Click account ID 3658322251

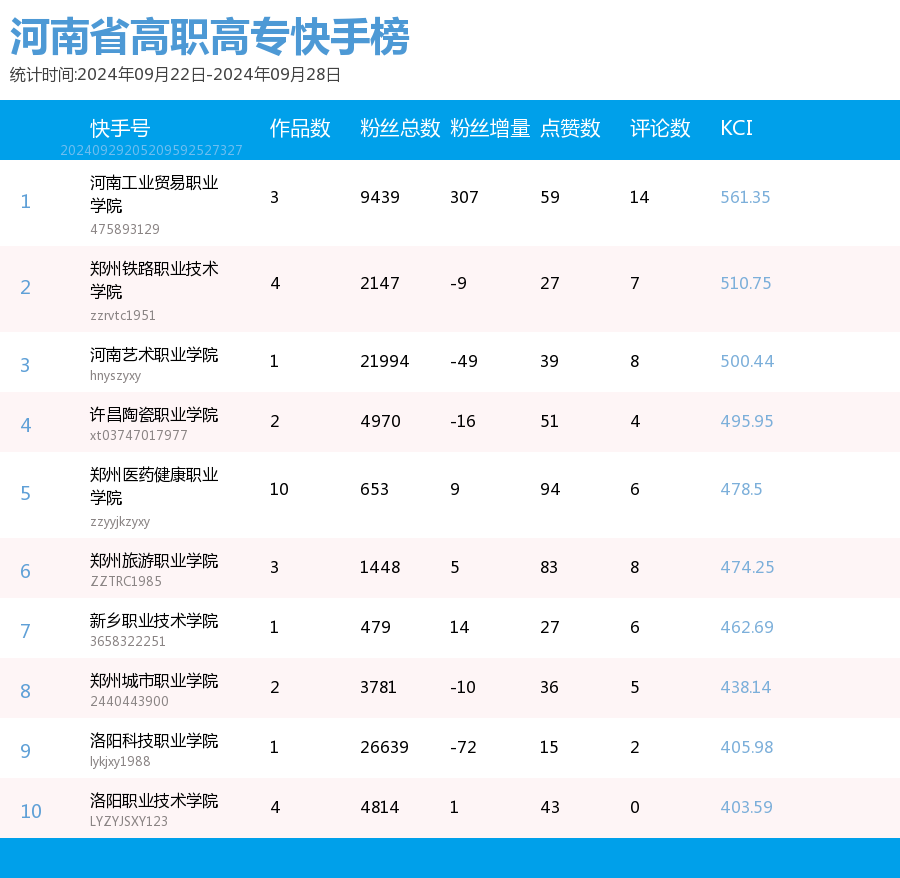point(127,641)
